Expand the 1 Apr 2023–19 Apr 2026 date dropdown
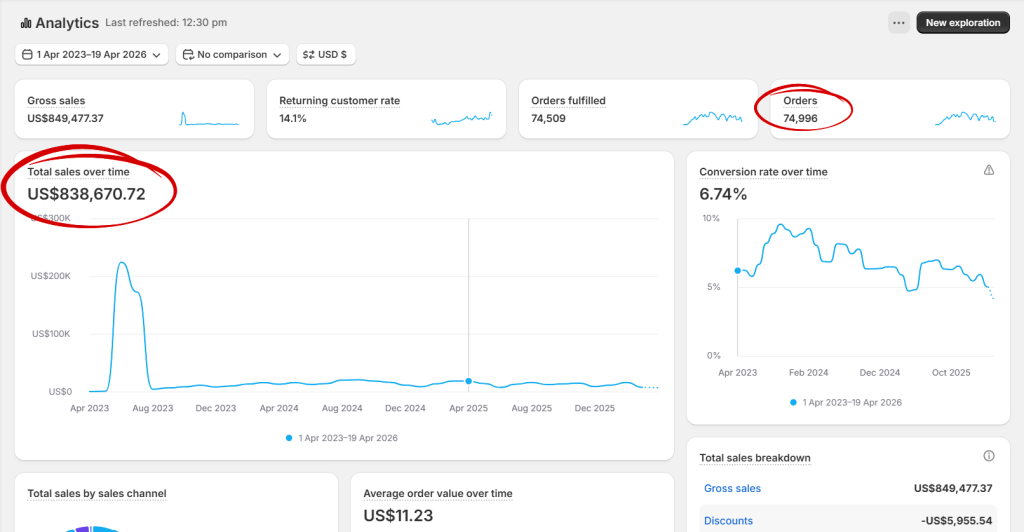1024x532 pixels. [x=92, y=55]
